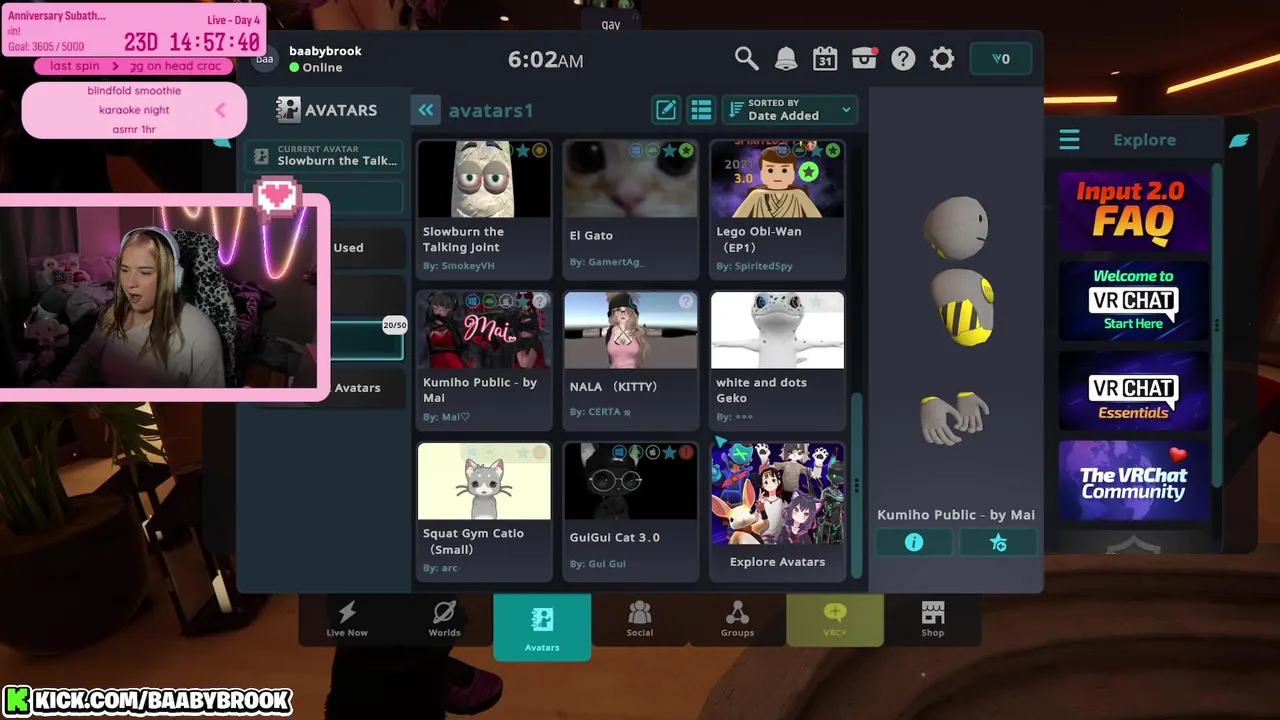Select the 20/50 favorites category
Image resolution: width=1280 pixels, height=720 pixels.
[x=368, y=340]
